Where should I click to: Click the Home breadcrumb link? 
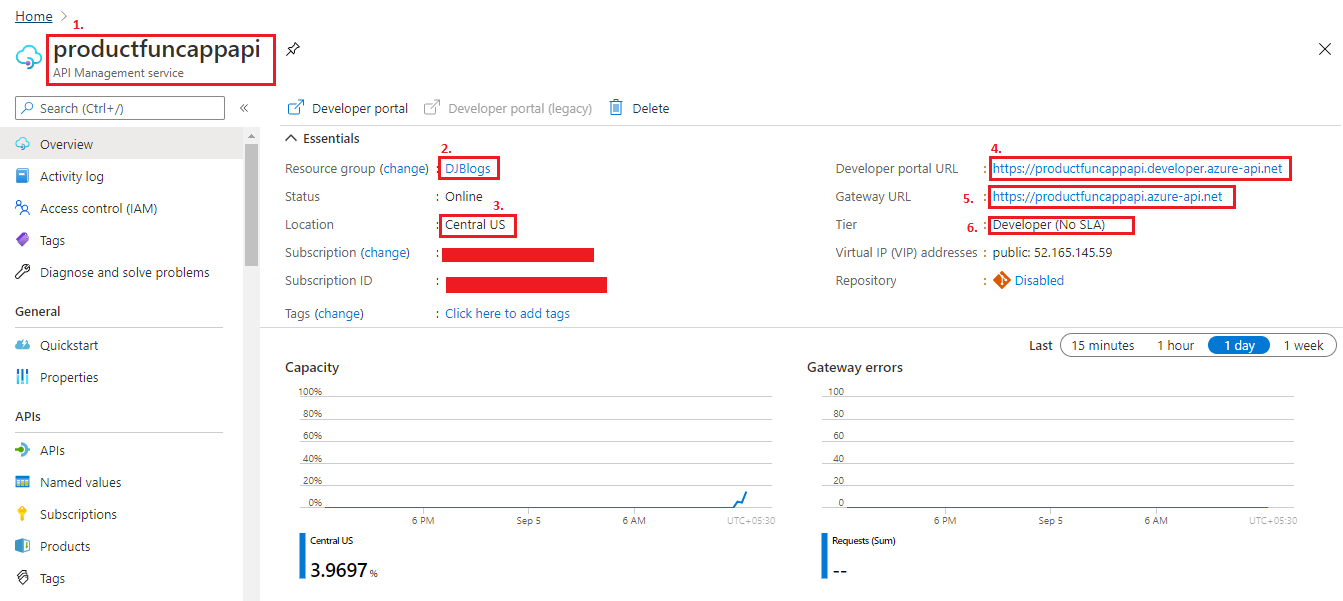(34, 16)
